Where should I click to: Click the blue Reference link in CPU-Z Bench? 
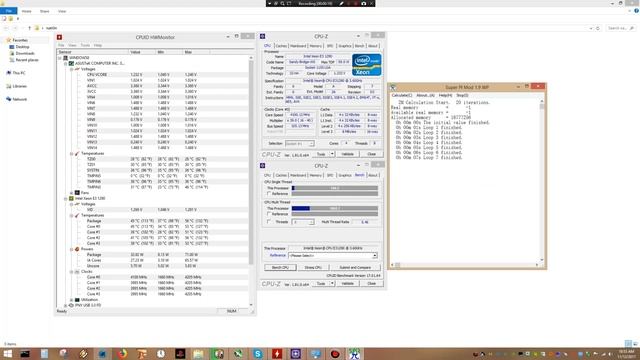278,256
